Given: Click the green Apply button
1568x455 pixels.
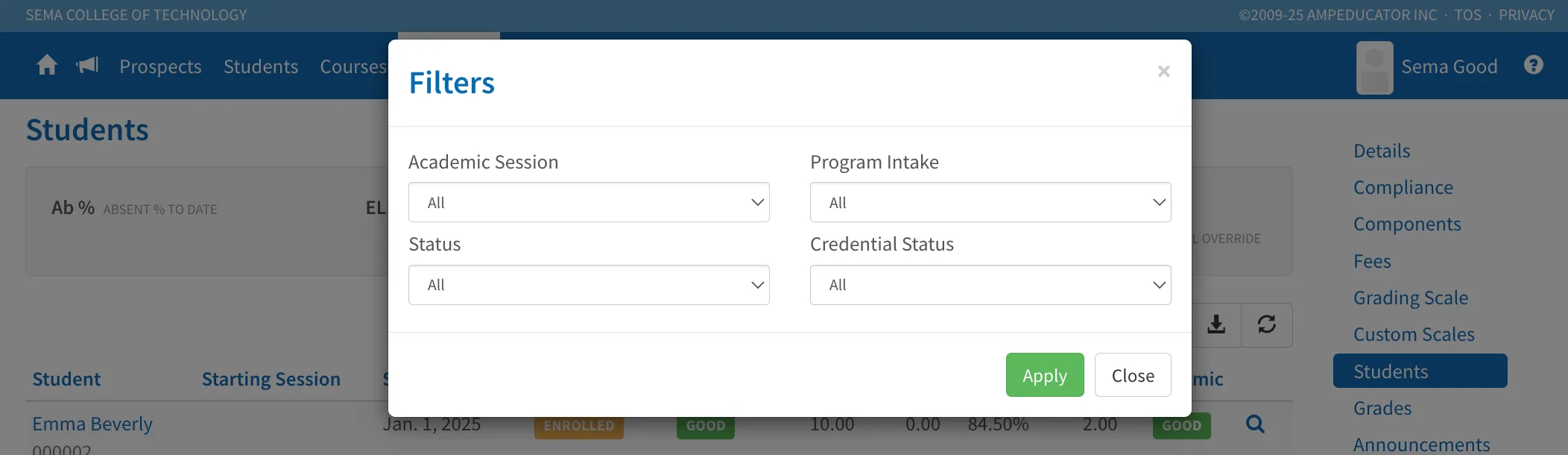Looking at the screenshot, I should pos(1045,375).
